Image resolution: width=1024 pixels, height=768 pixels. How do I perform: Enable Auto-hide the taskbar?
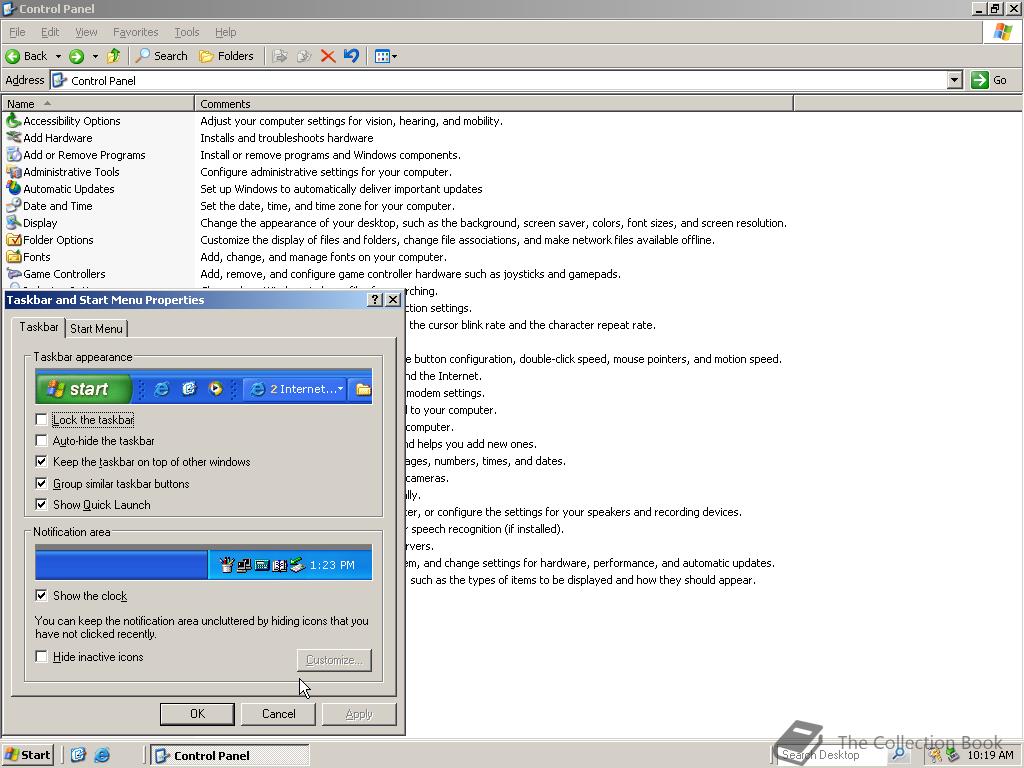[41, 441]
